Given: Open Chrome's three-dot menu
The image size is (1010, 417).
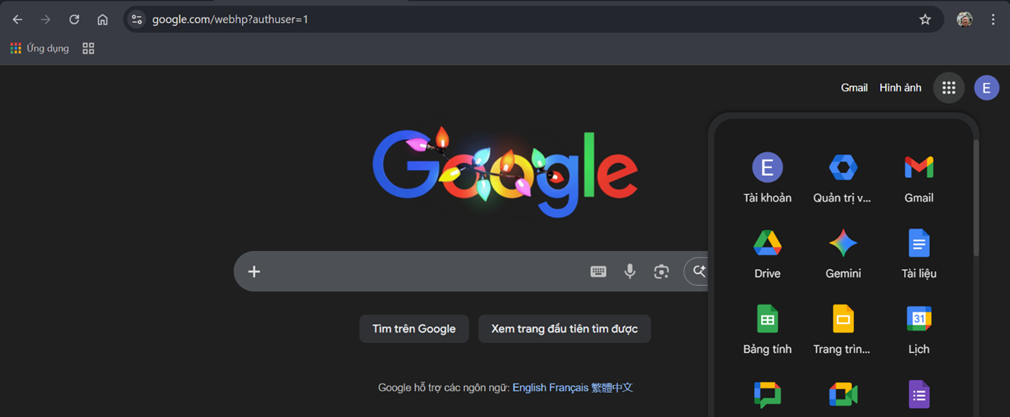Looking at the screenshot, I should coord(993,19).
